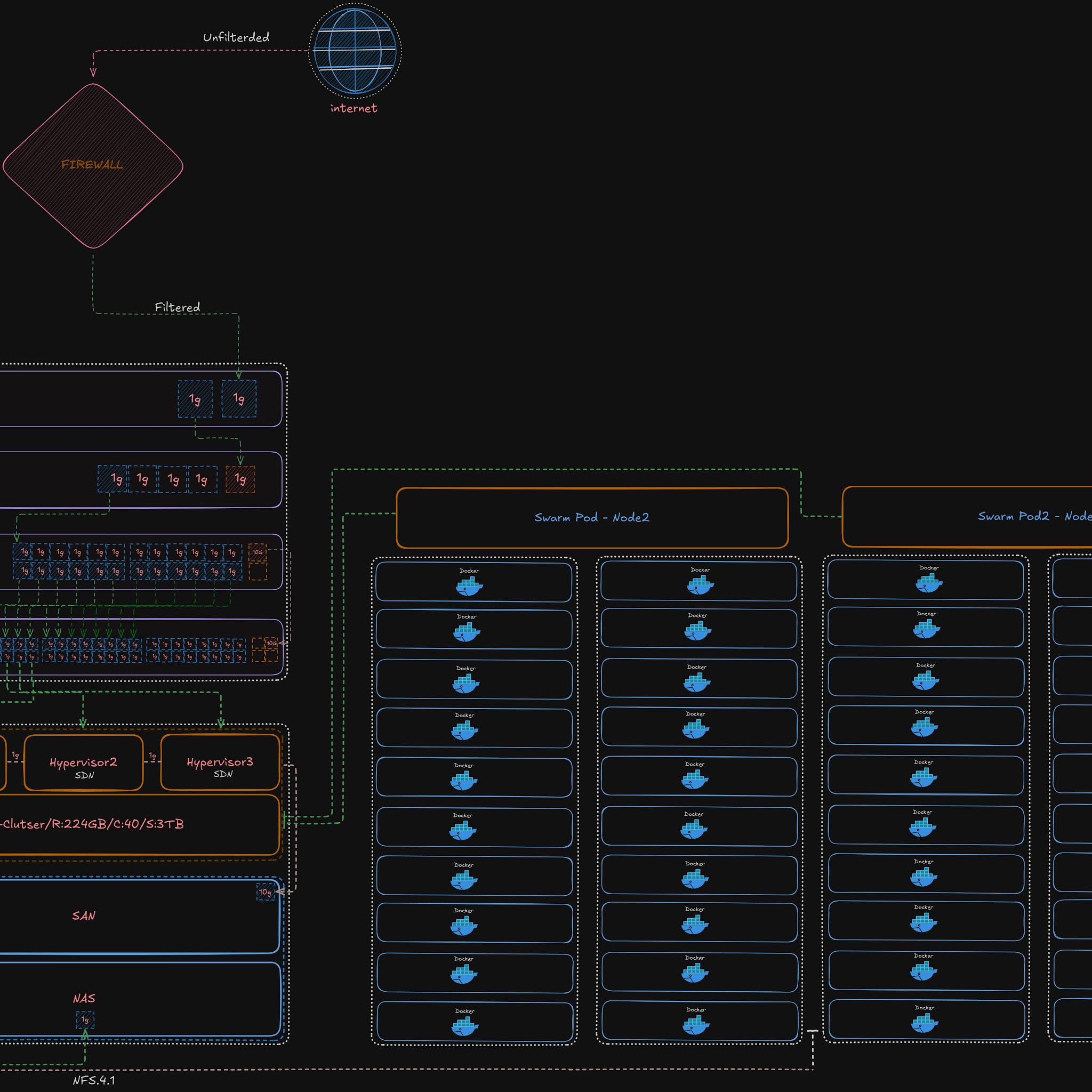Image resolution: width=1092 pixels, height=1092 pixels.
Task: Select bottom Docker whale in second container column
Action: (696, 1025)
